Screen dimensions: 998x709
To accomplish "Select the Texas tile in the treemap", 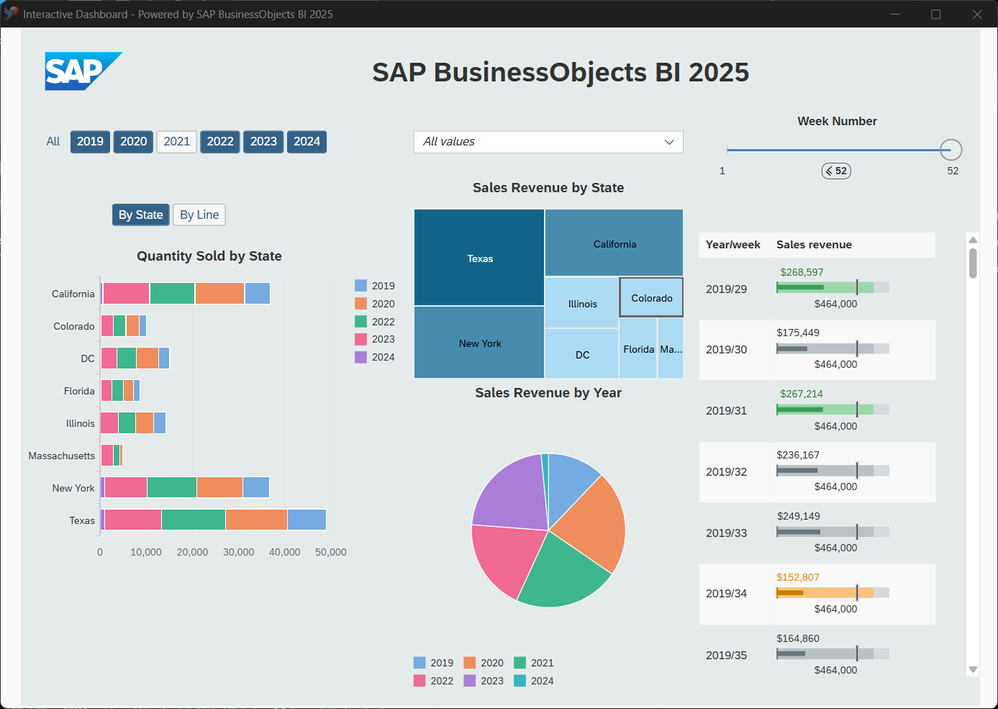I will click(x=479, y=258).
